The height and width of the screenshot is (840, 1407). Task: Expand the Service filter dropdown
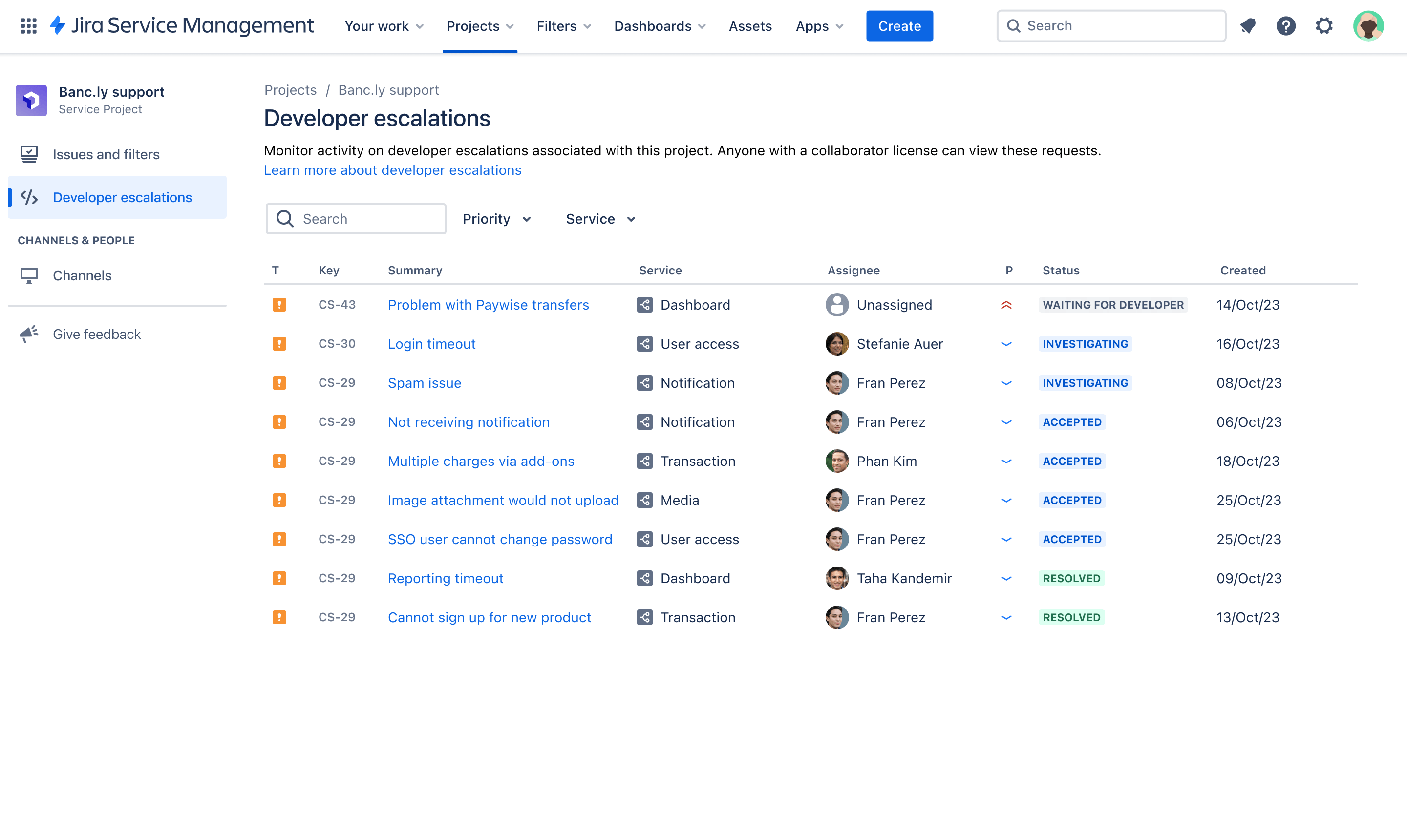click(600, 219)
